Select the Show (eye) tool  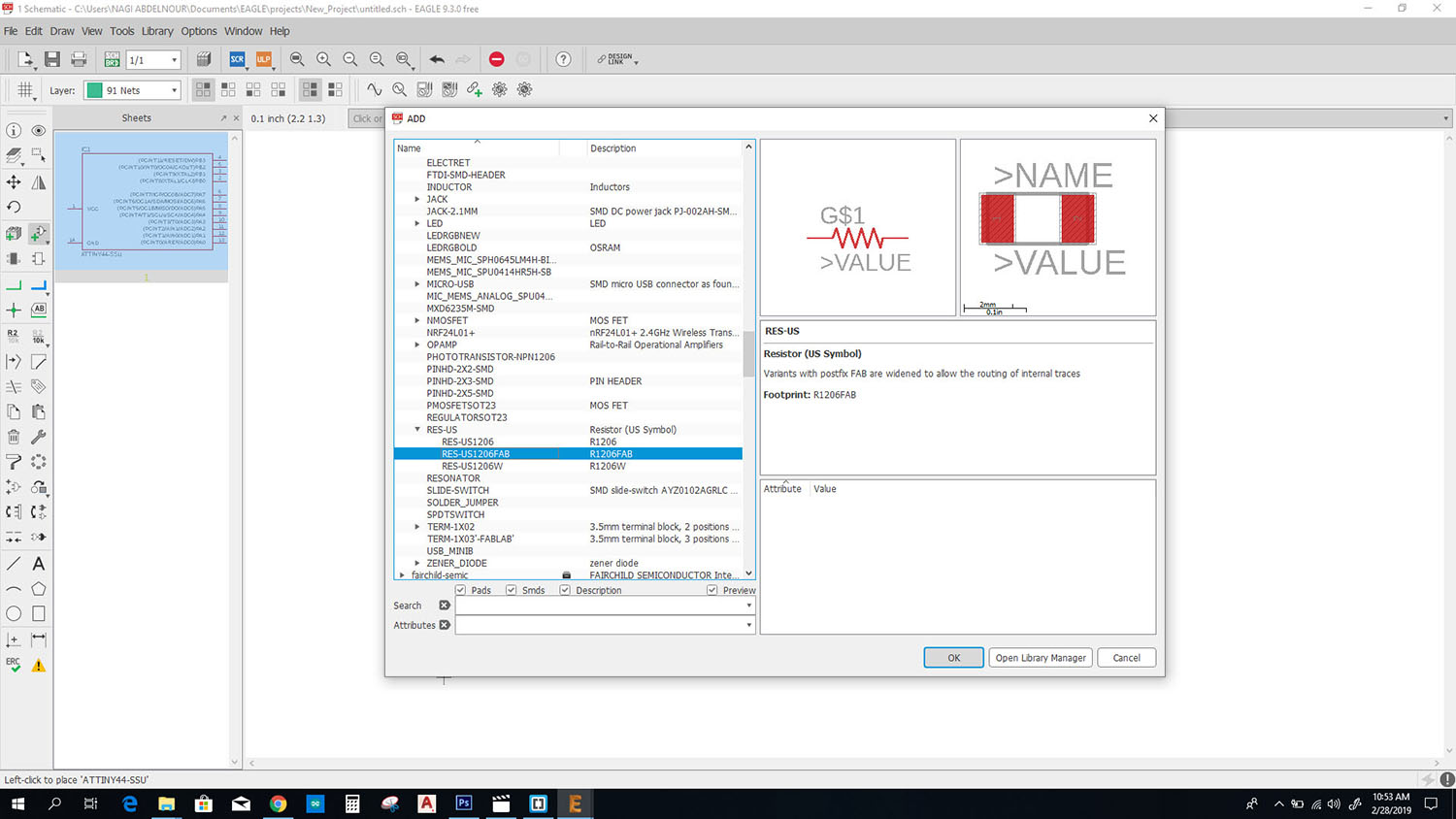click(39, 130)
